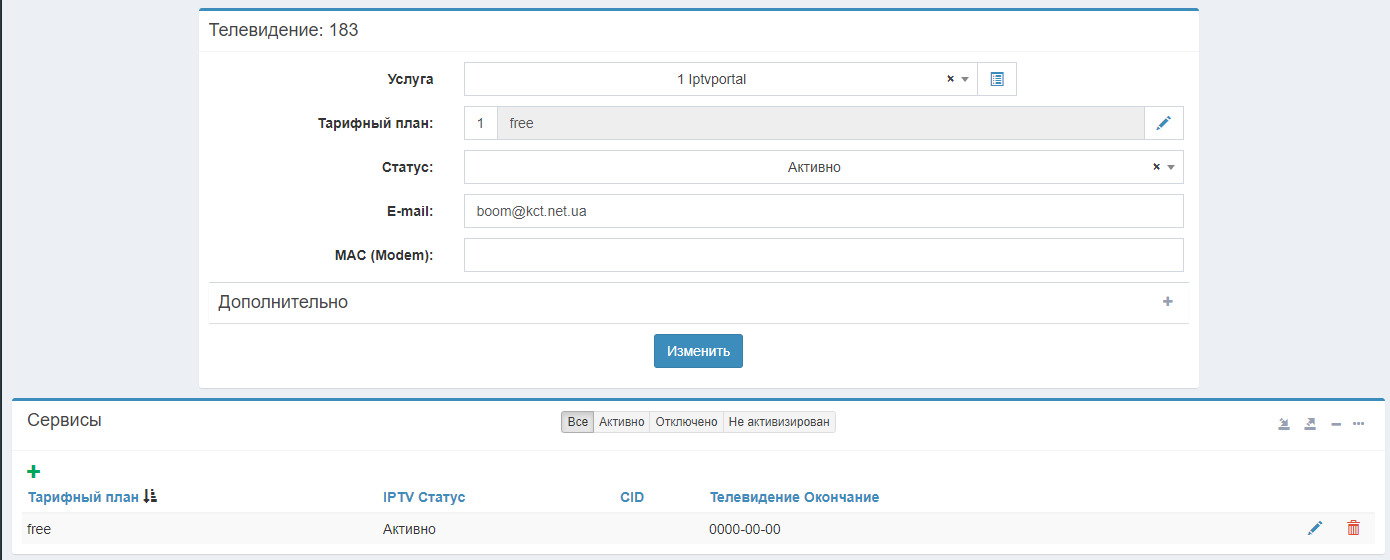Open the Услуга dropdown
The image size is (1390, 560).
(x=710, y=79)
